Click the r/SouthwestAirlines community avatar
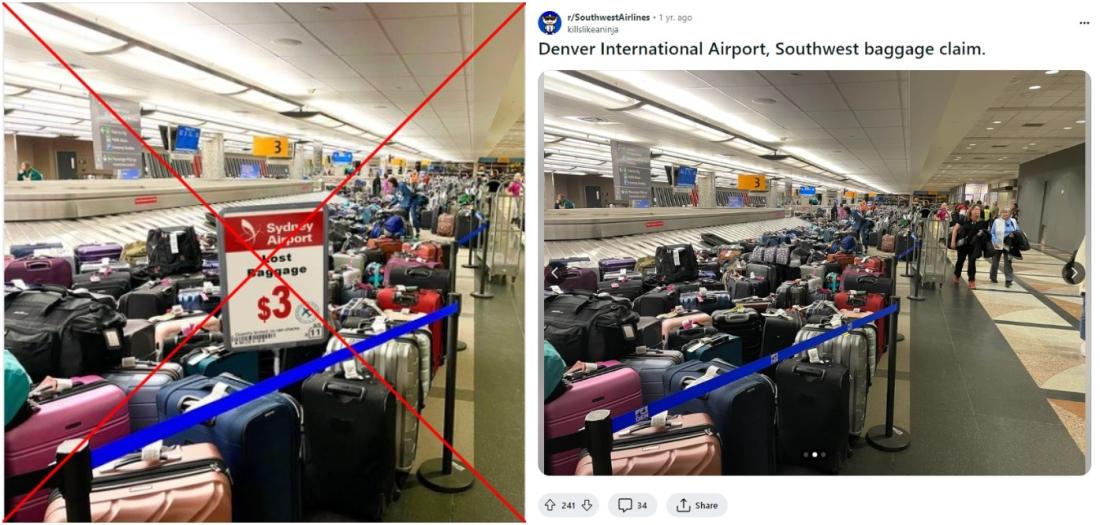Image resolution: width=1100 pixels, height=525 pixels. click(550, 22)
